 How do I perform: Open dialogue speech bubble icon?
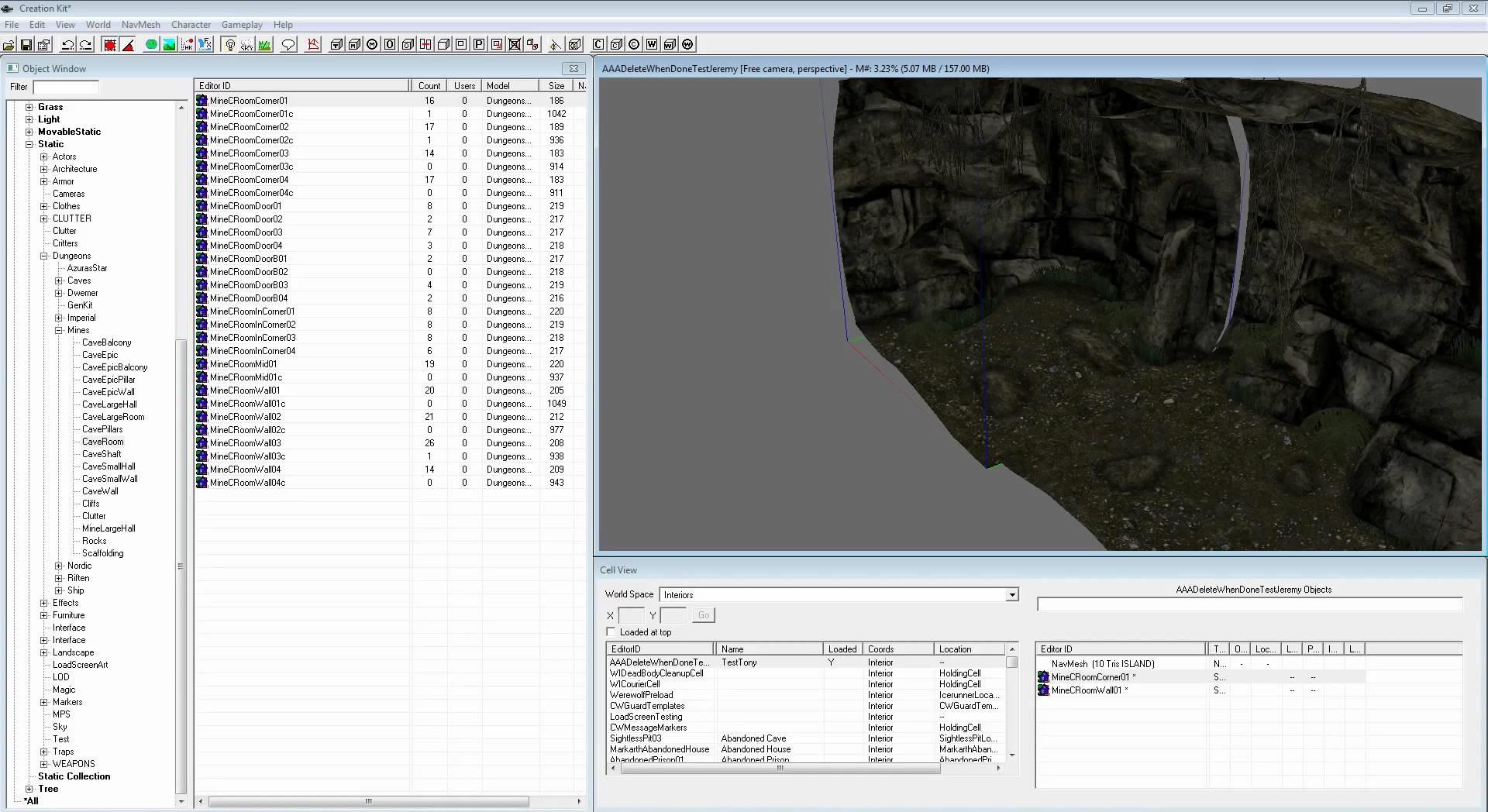tap(288, 44)
